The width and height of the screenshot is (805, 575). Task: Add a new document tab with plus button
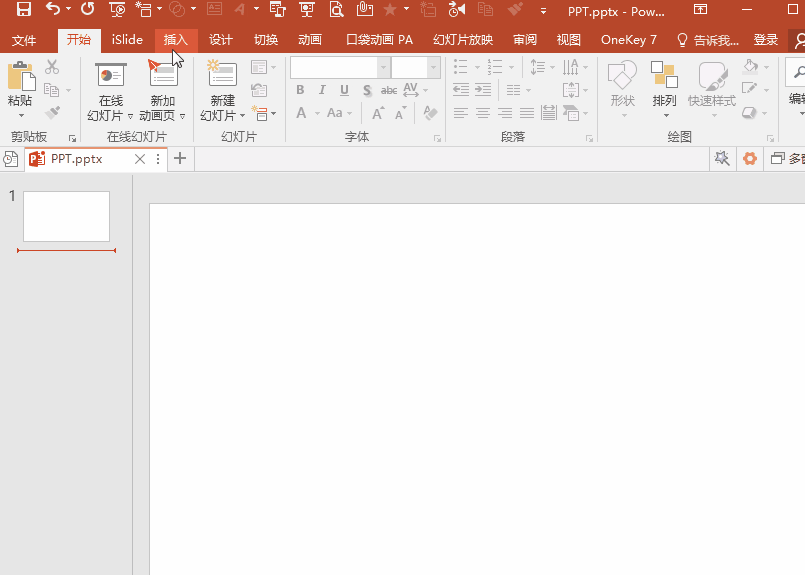point(180,158)
